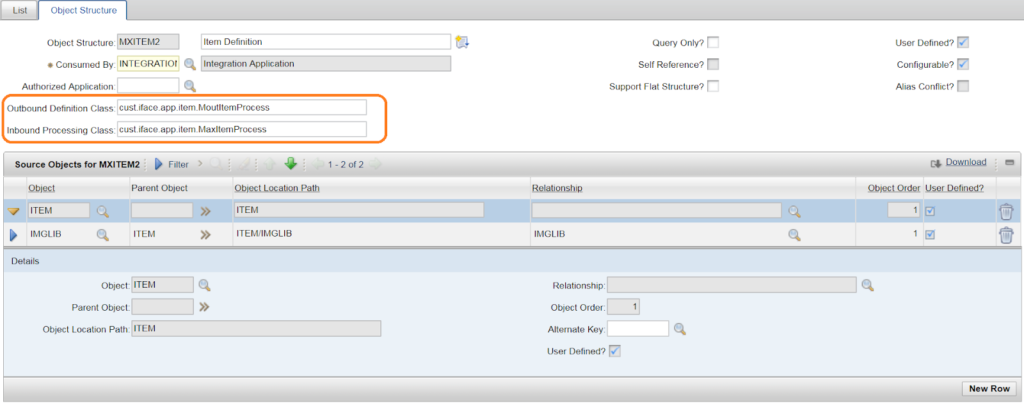Screen dimensions: 1024x404
Task: Open the Alternate Key lookup magnifier
Action: (680, 329)
